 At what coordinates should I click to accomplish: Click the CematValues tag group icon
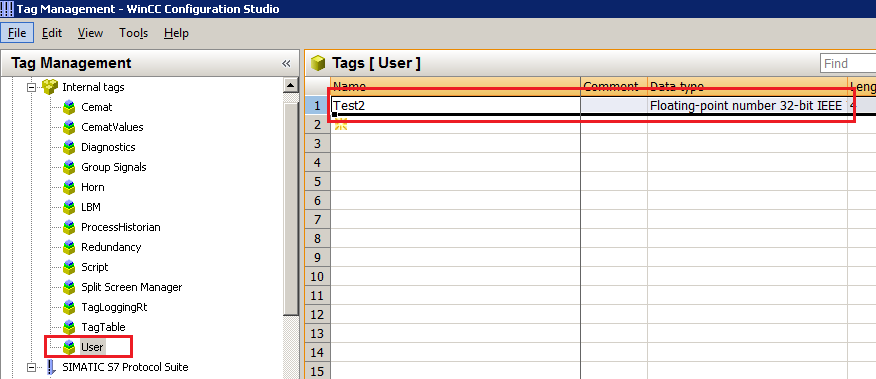[x=69, y=127]
